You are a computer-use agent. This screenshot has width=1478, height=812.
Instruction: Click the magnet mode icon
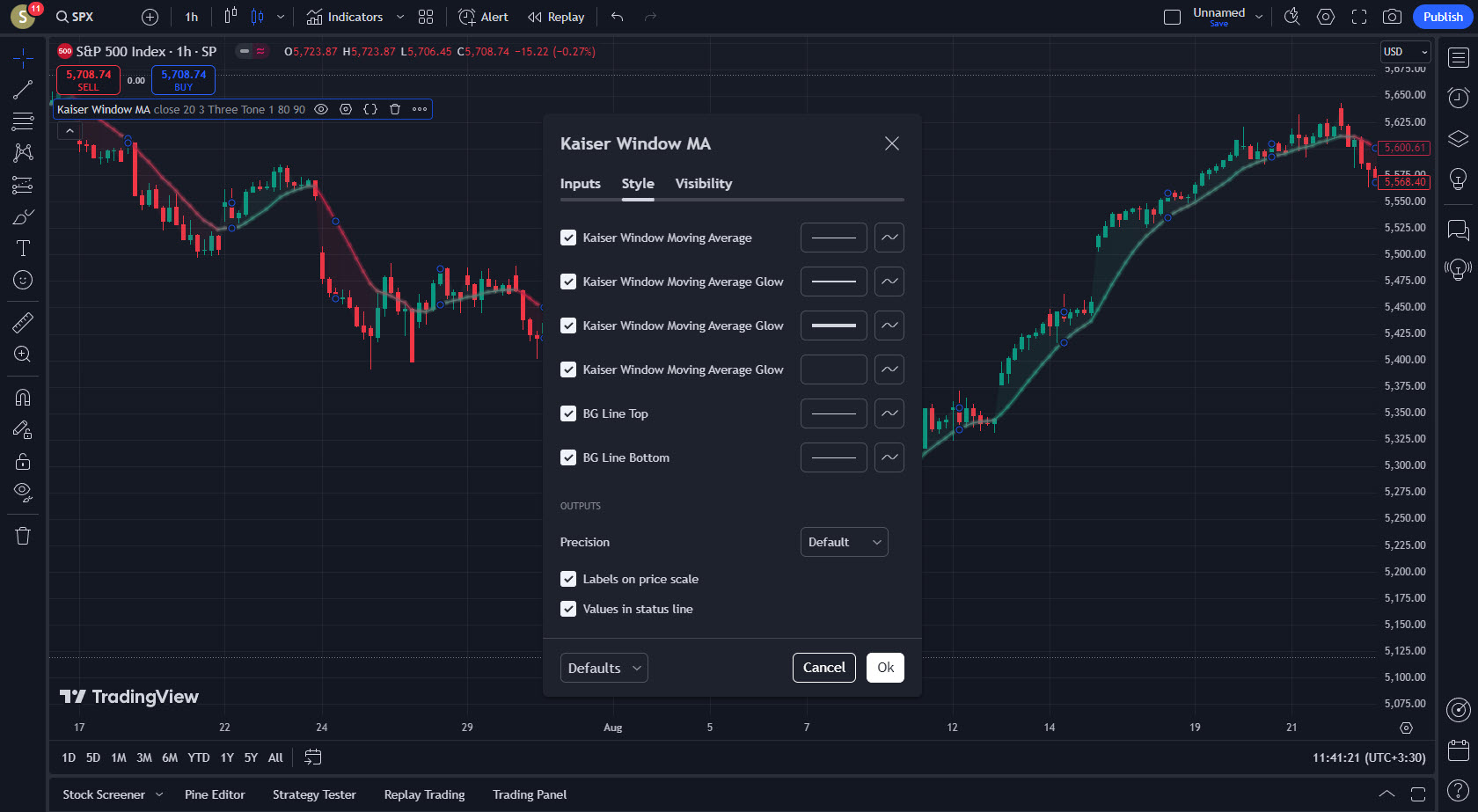click(x=23, y=398)
